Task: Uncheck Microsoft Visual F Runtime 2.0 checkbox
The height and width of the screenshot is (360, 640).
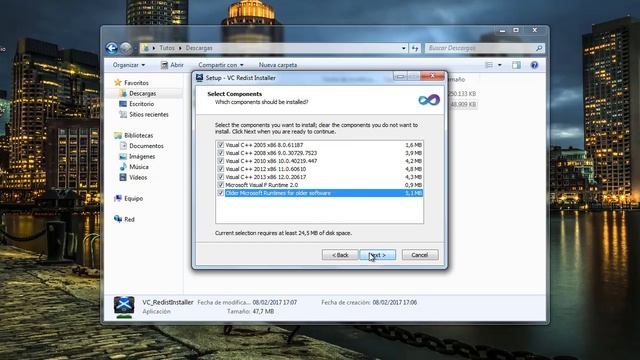Action: 221,185
